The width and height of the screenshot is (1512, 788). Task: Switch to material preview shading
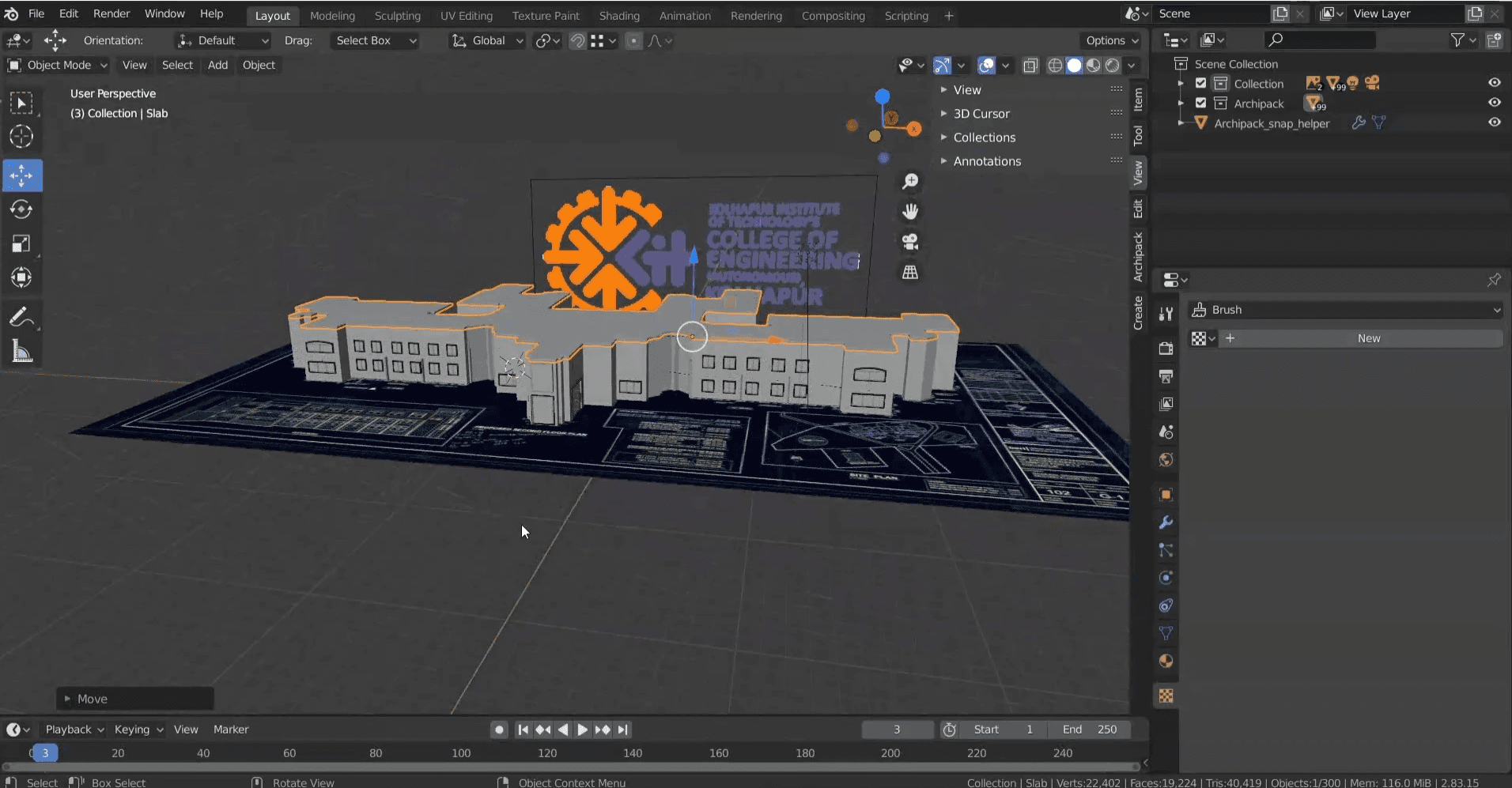point(1094,66)
